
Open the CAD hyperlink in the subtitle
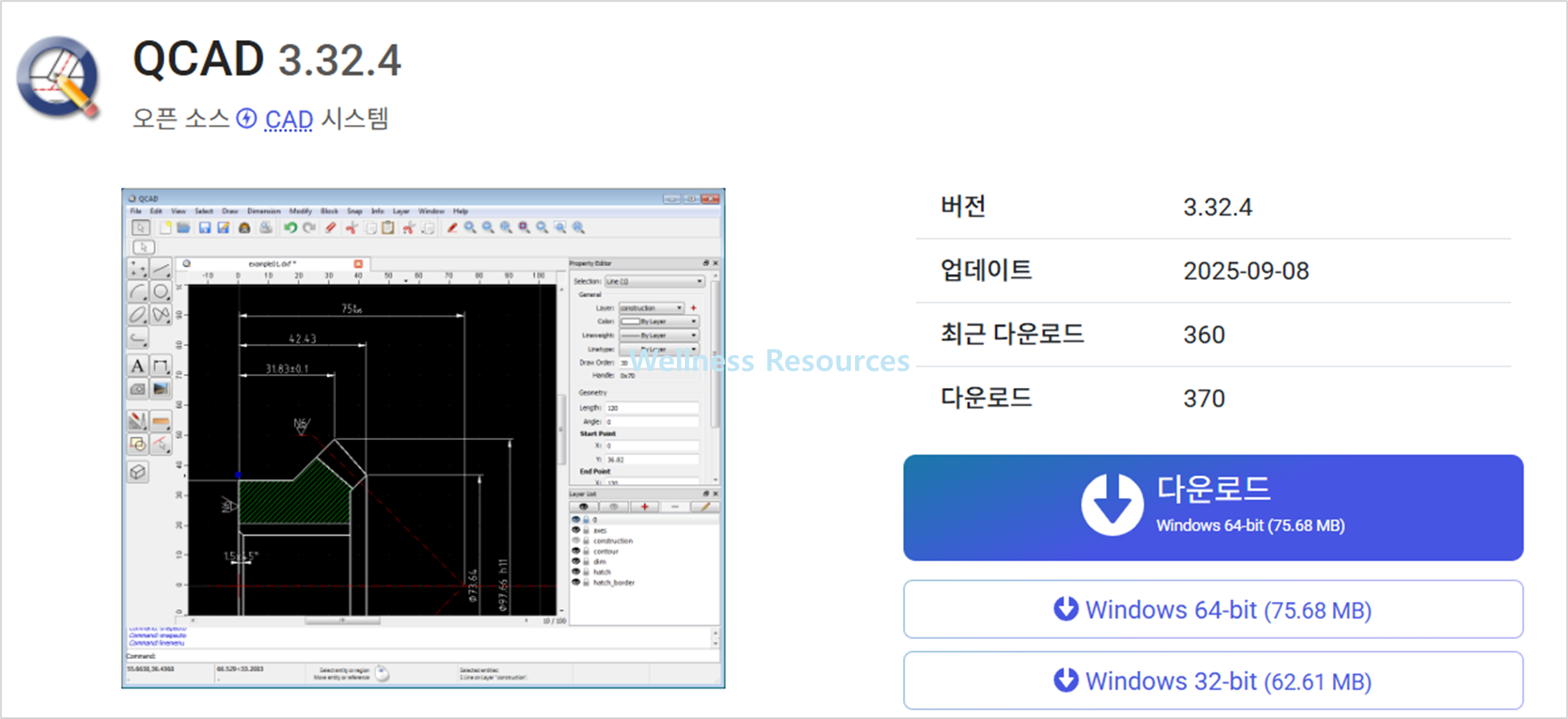(x=289, y=119)
